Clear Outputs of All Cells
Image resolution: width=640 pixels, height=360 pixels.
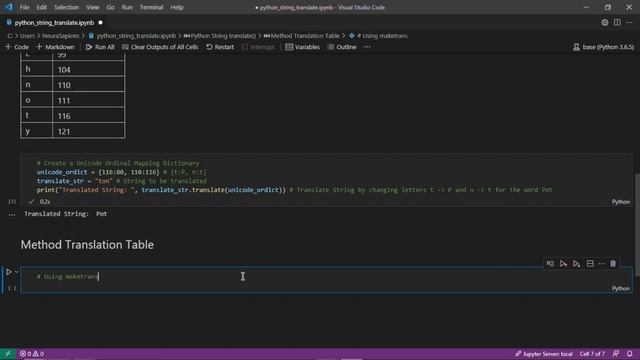click(x=160, y=47)
